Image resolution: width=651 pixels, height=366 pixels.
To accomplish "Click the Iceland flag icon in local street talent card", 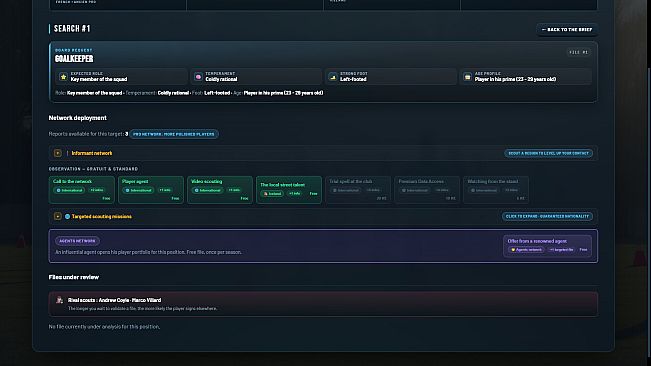I will click(266, 194).
